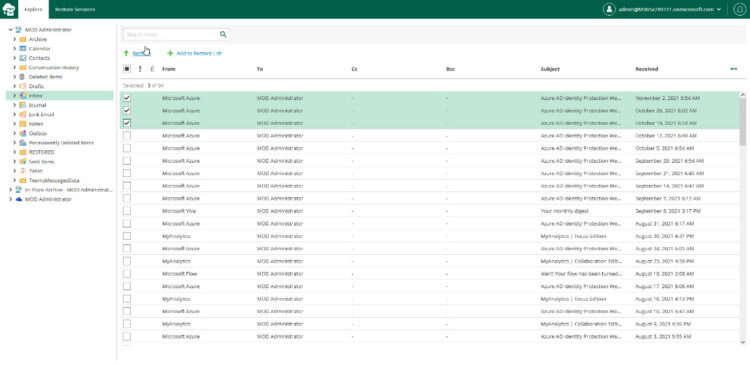Click the 'Your monthly digest' subject

(564, 211)
